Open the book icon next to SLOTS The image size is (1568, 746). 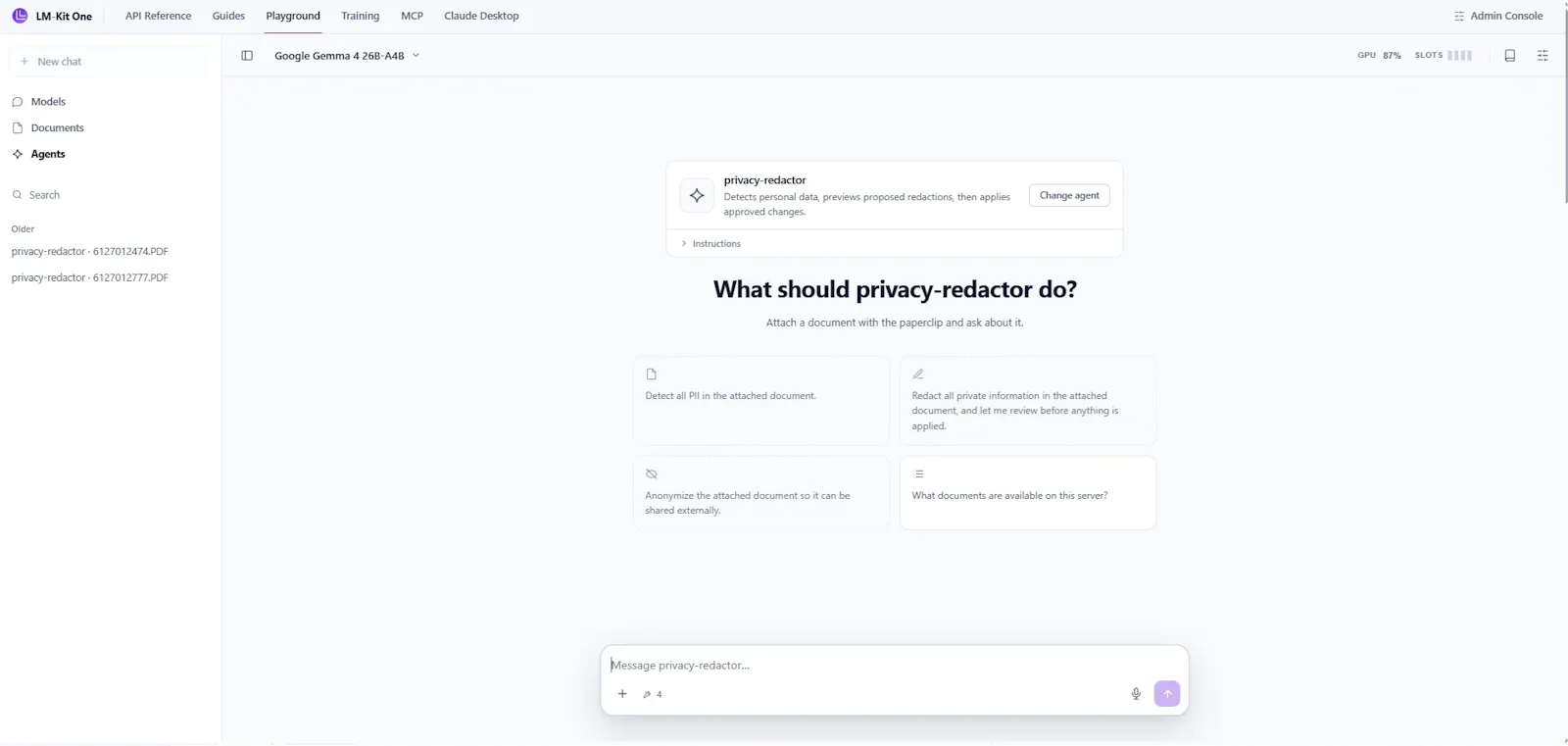[1510, 56]
